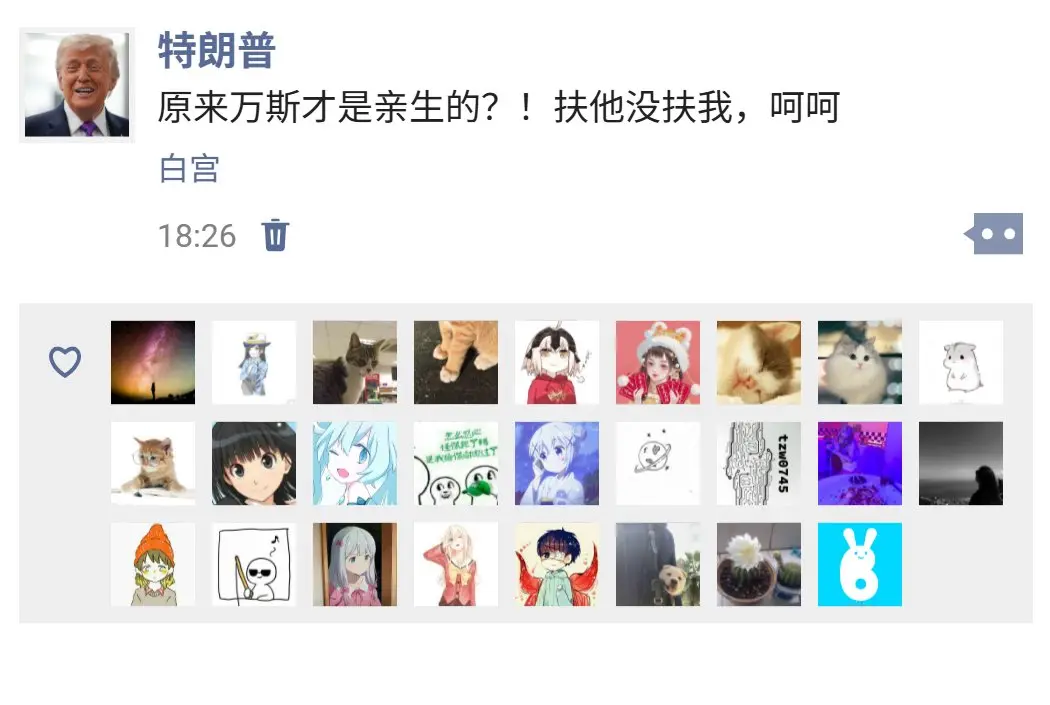Open the girl in red hat avatar

click(658, 362)
